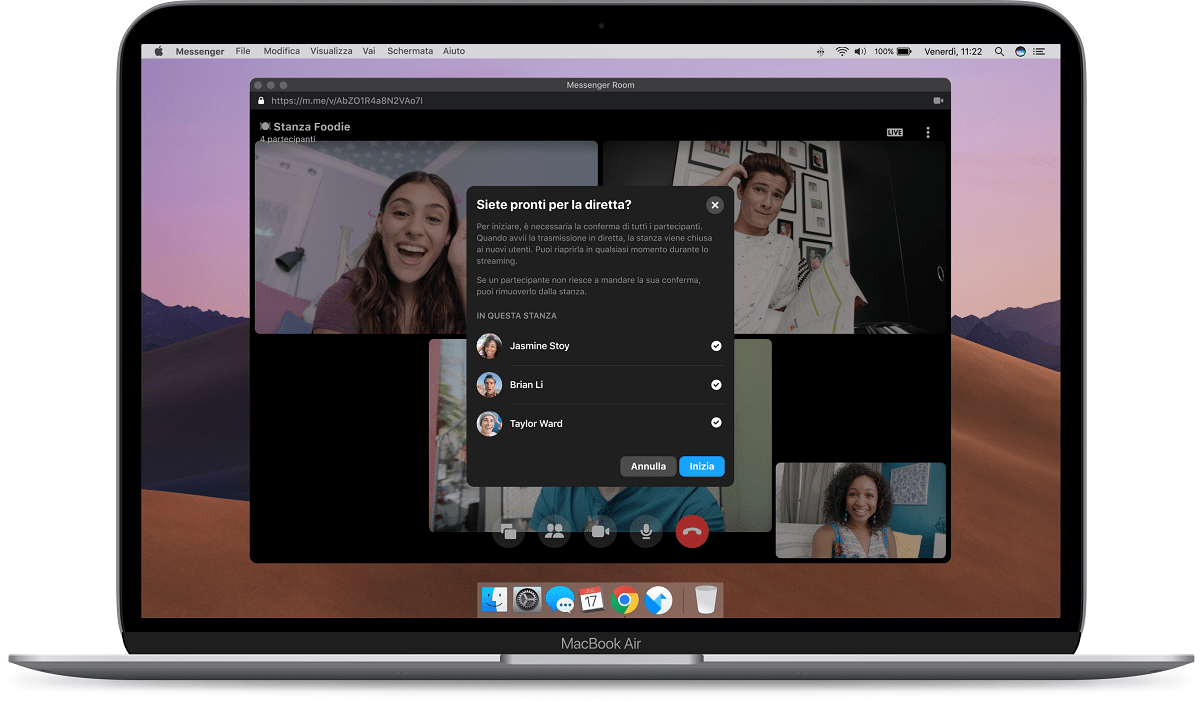Click the LIVE badge
The height and width of the screenshot is (702, 1200).
click(895, 132)
